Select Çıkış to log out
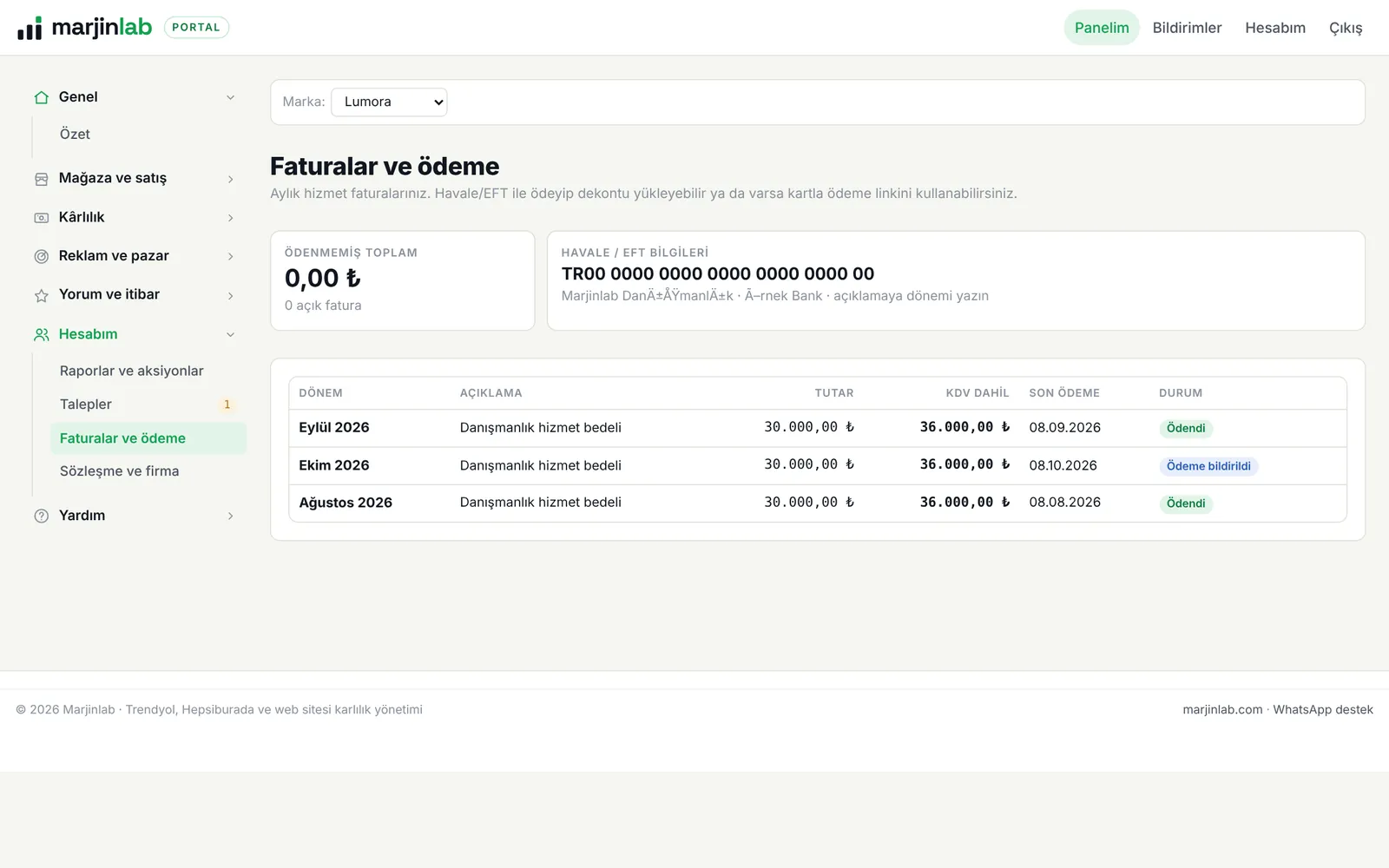This screenshot has height=868, width=1389. [x=1346, y=28]
